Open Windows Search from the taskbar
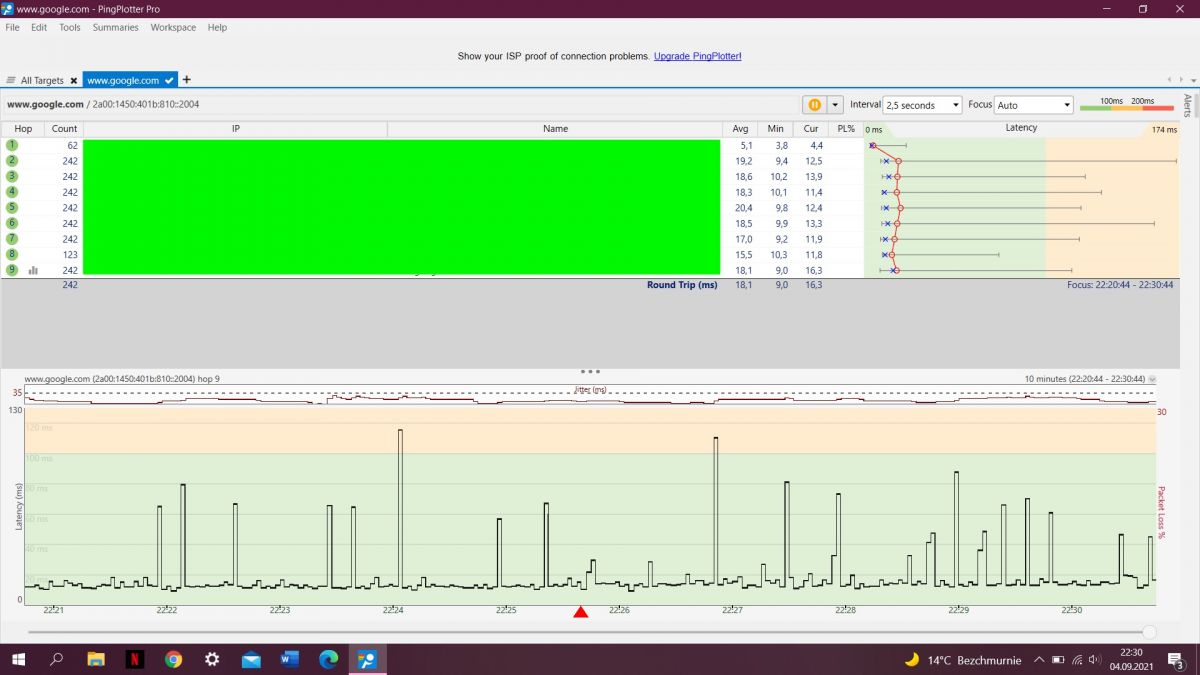This screenshot has width=1200, height=675. tap(57, 659)
